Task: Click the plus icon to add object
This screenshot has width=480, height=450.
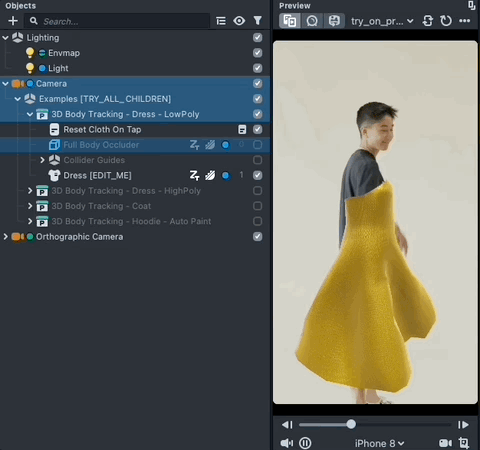Action: pos(13,21)
